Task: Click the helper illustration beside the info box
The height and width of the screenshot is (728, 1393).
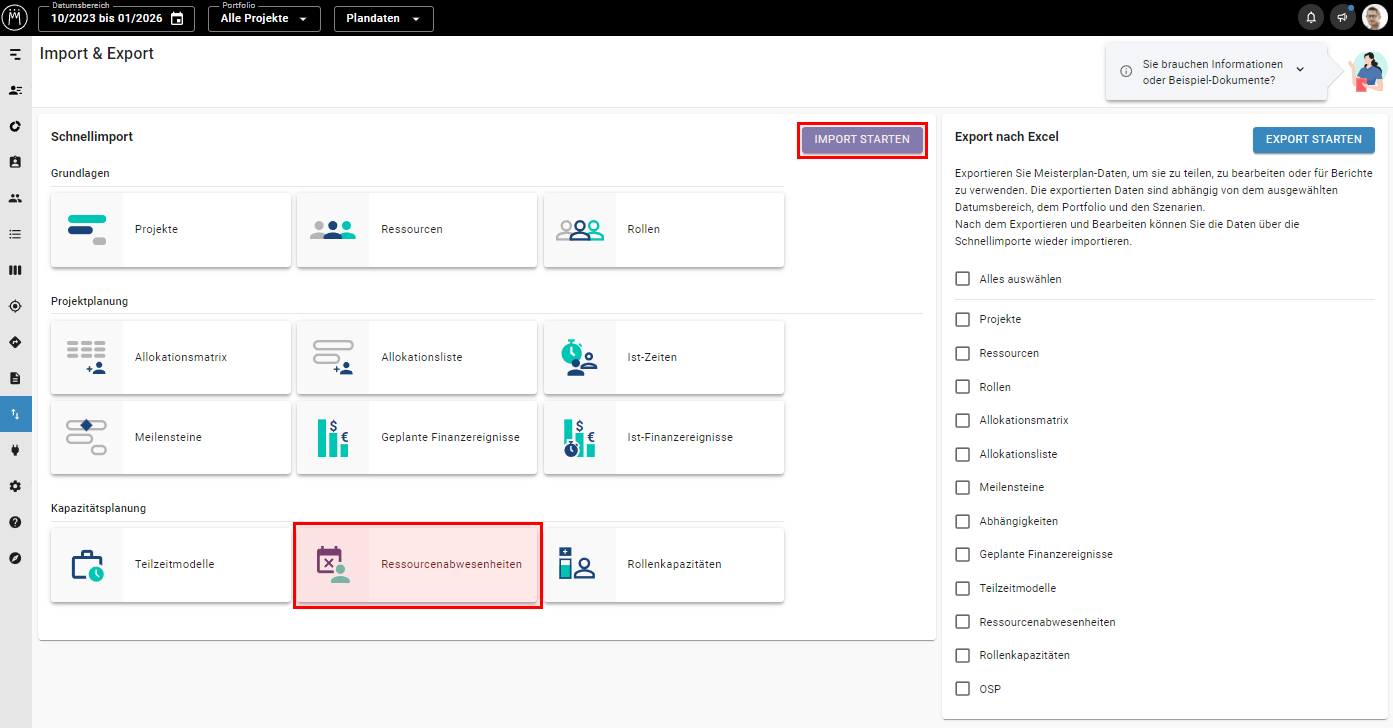Action: pos(1366,72)
